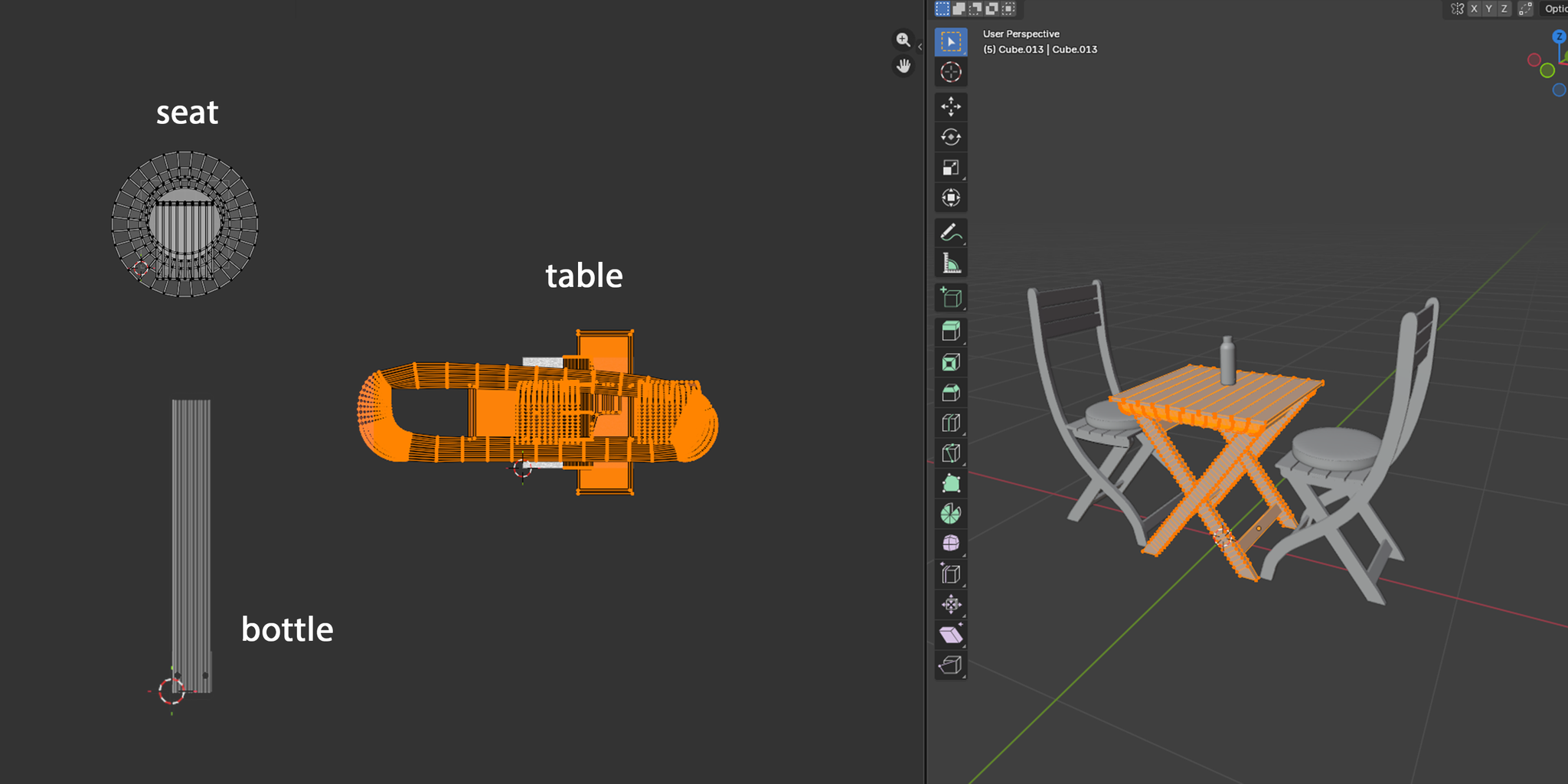Set selection mode to invert

pyautogui.click(x=992, y=8)
